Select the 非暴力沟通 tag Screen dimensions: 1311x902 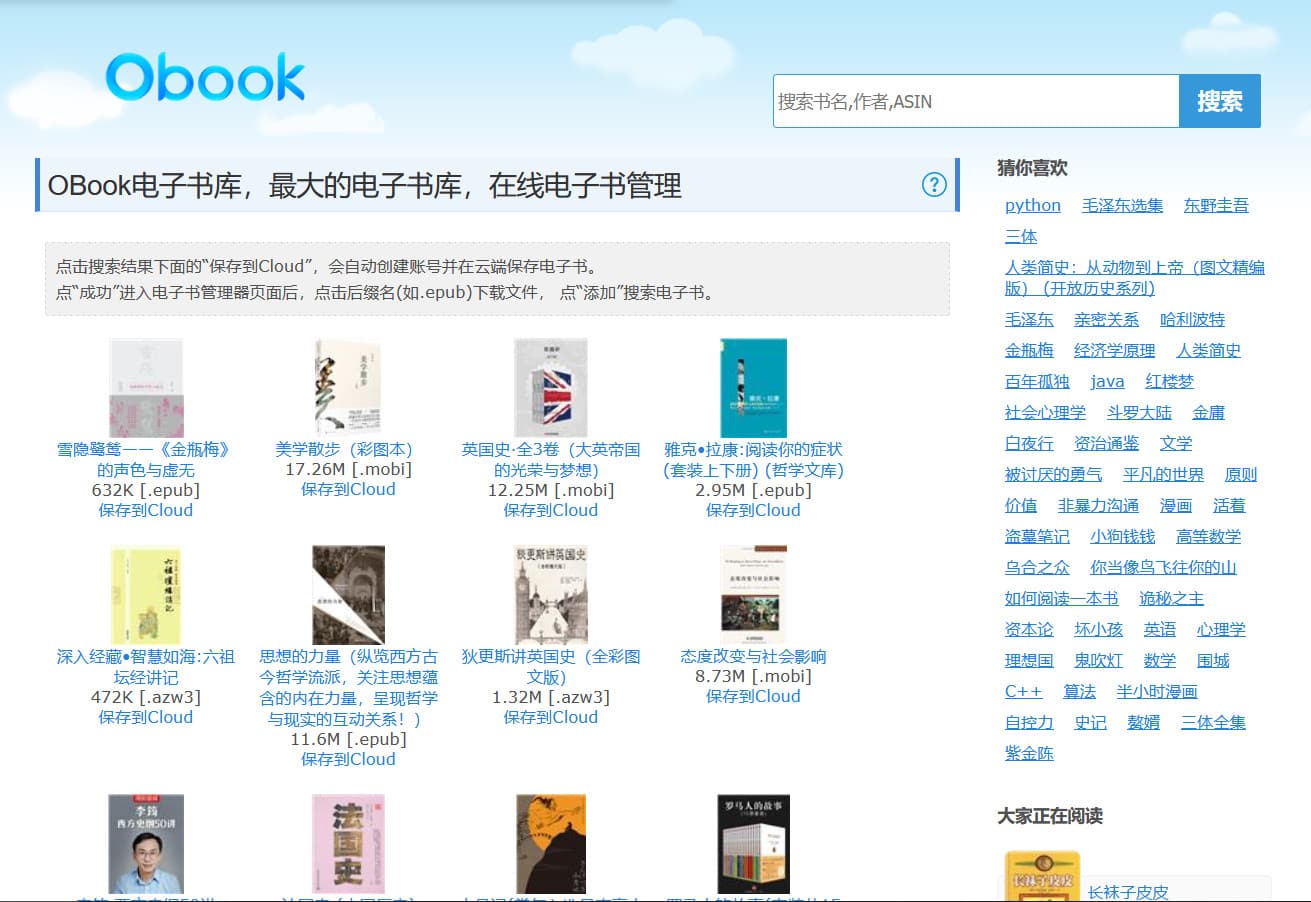coord(1098,505)
